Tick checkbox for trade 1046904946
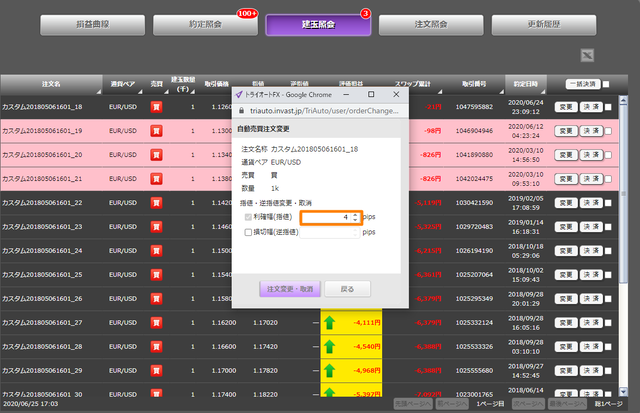The height and width of the screenshot is (413, 640). point(608,131)
